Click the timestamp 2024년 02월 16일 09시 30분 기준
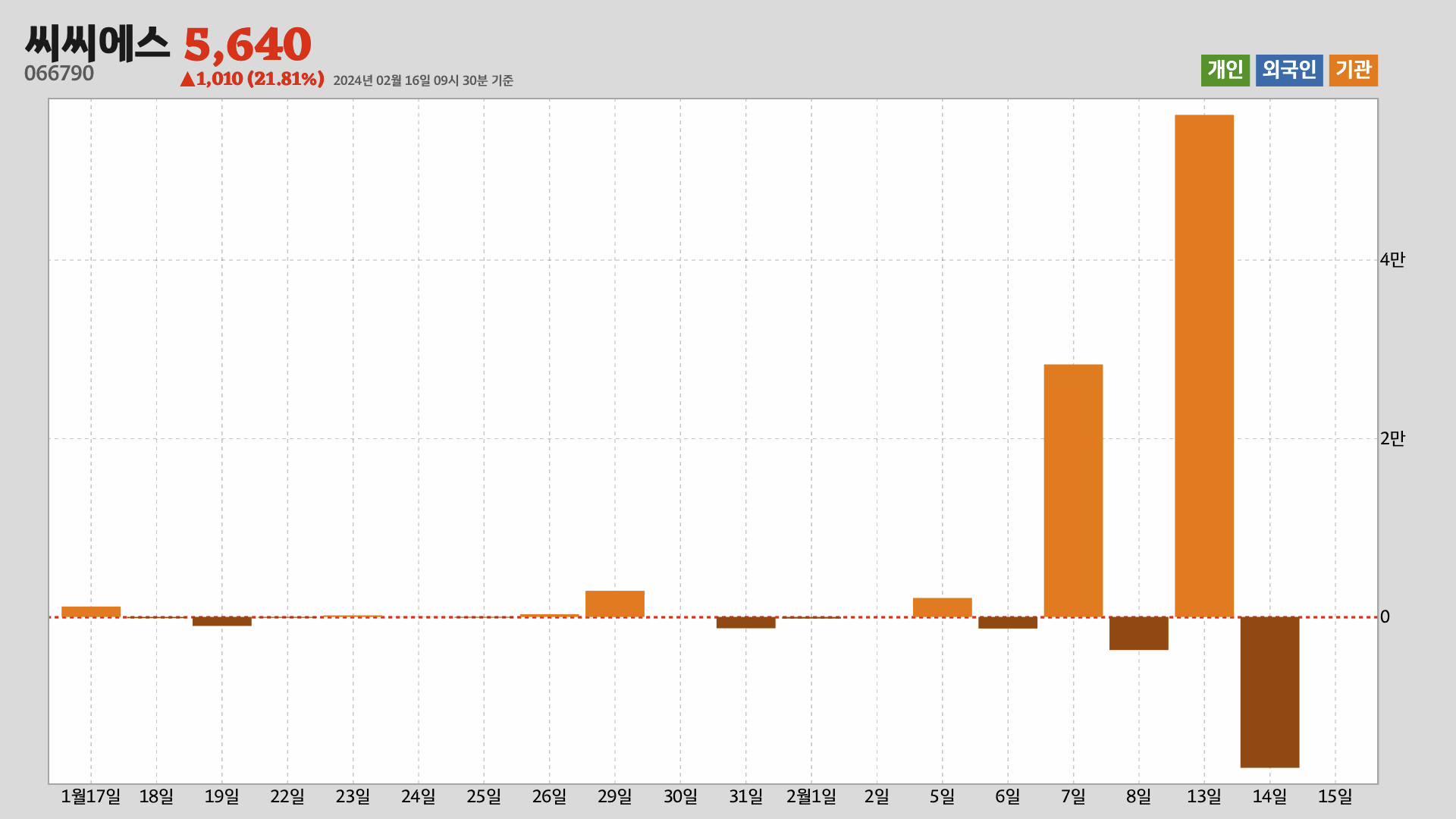Image resolution: width=1456 pixels, height=819 pixels. pos(423,80)
